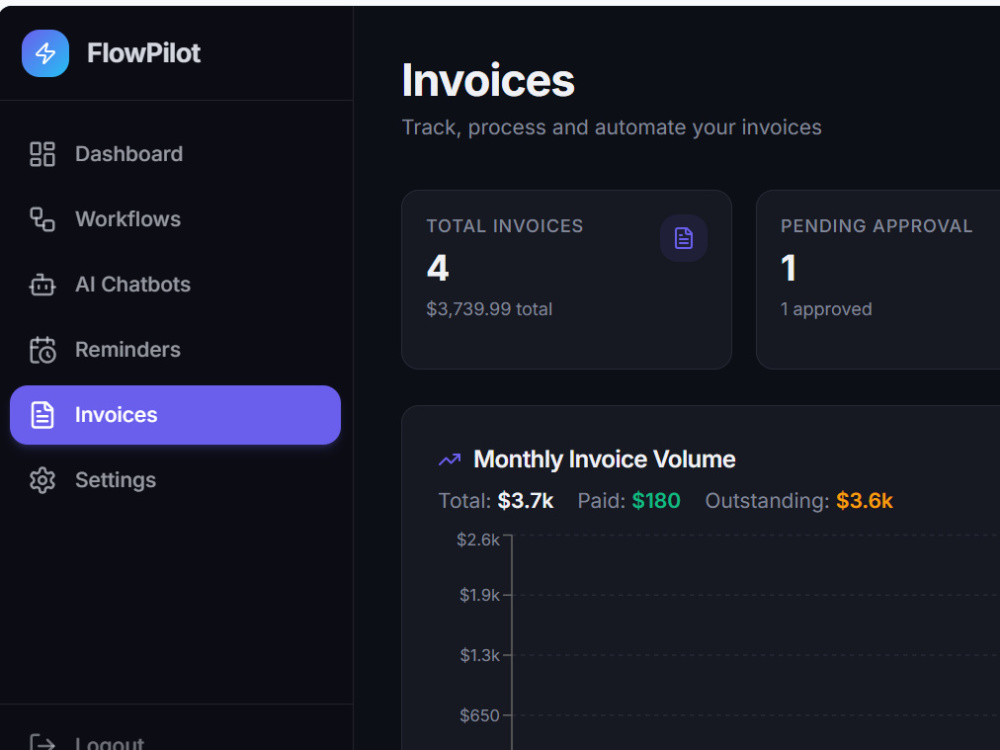1000x750 pixels.
Task: Click the Settings gear icon
Action: [43, 480]
